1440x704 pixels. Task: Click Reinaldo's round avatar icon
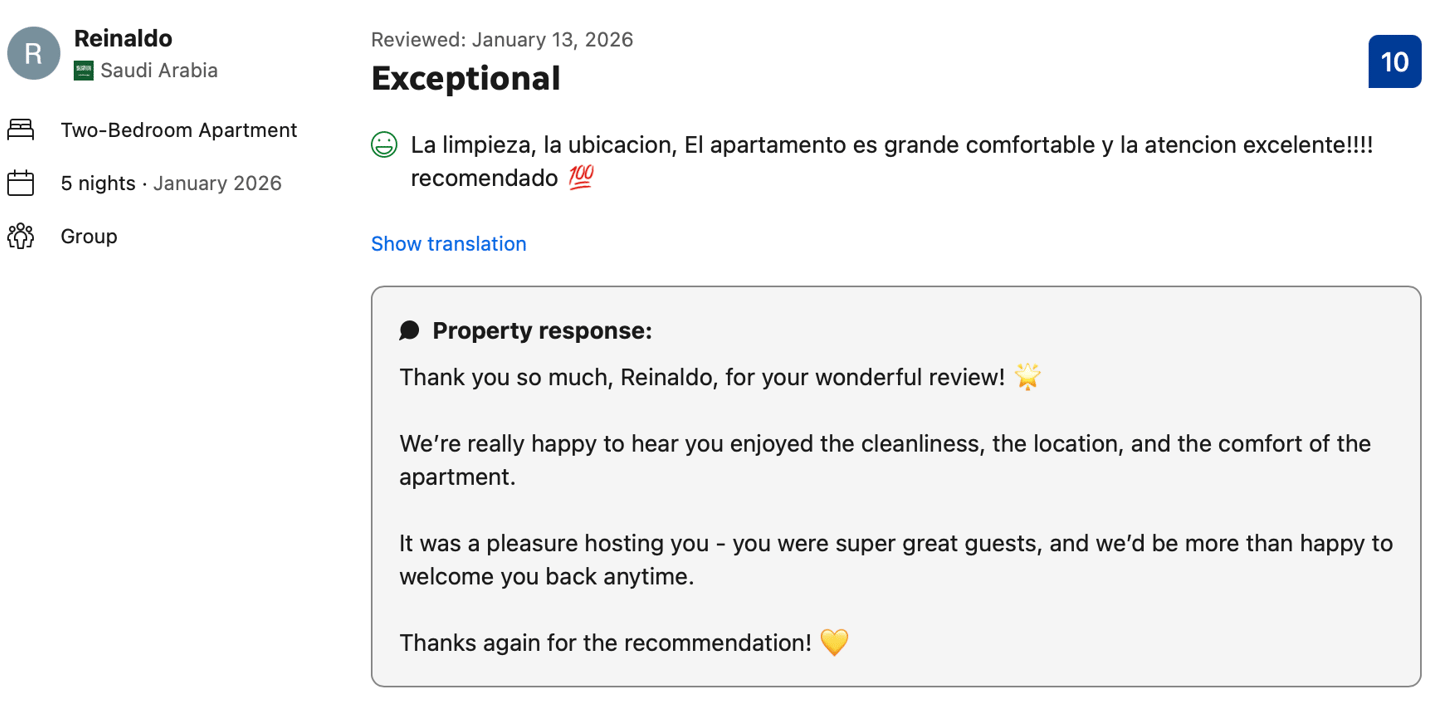(x=34, y=53)
